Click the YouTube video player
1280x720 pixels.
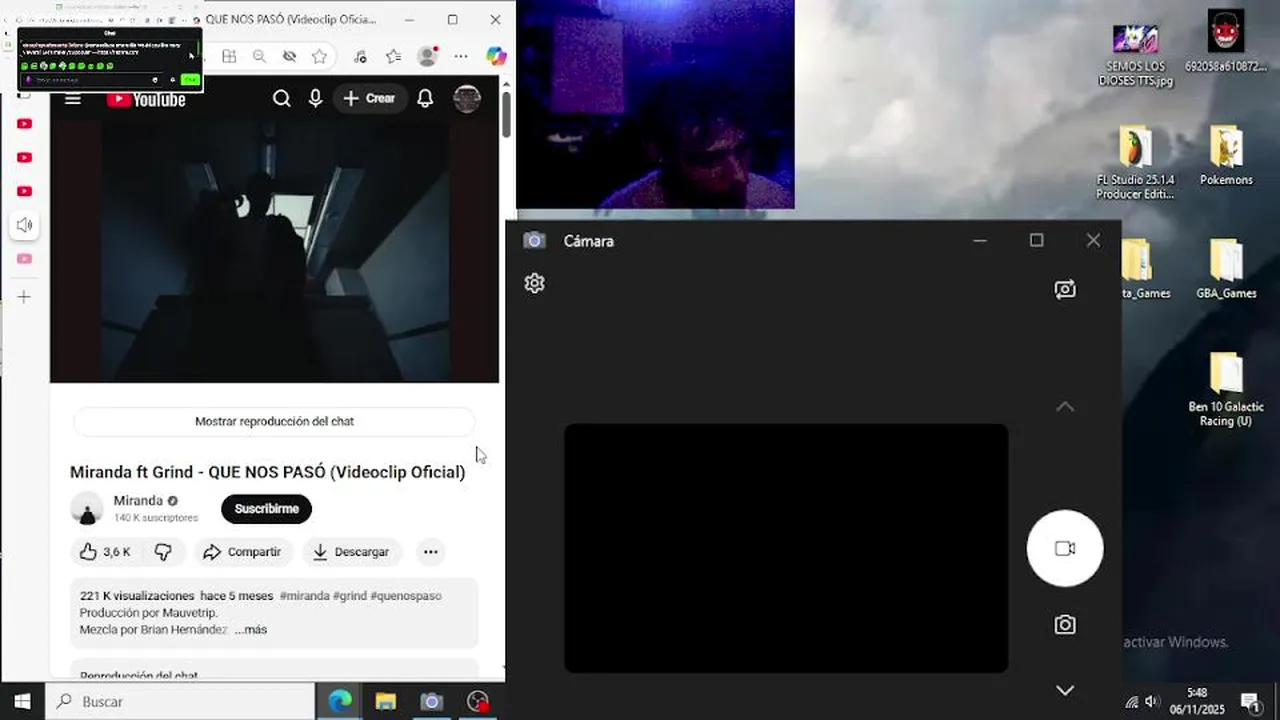pyautogui.click(x=274, y=250)
